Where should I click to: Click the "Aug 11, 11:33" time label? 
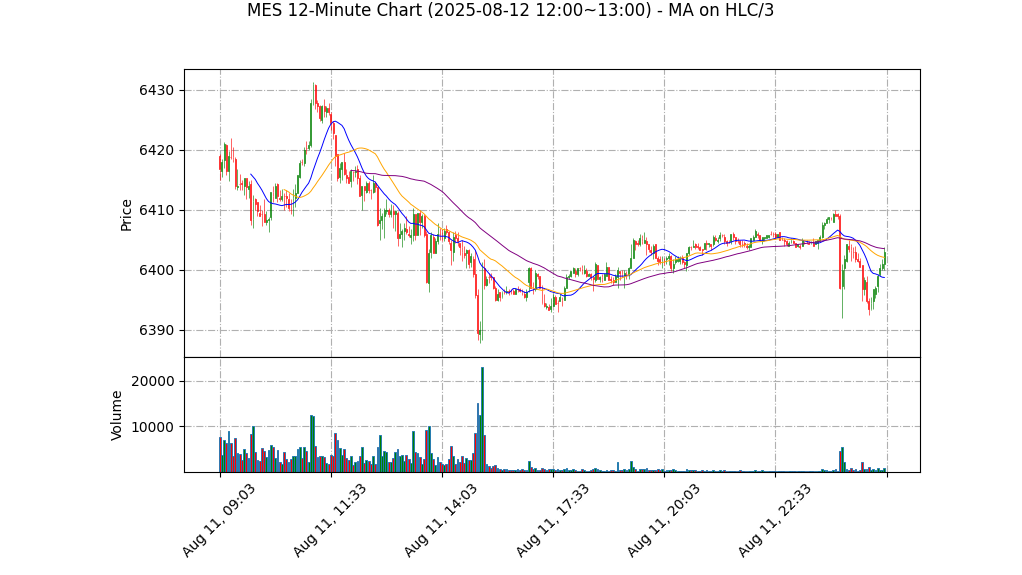point(329,520)
